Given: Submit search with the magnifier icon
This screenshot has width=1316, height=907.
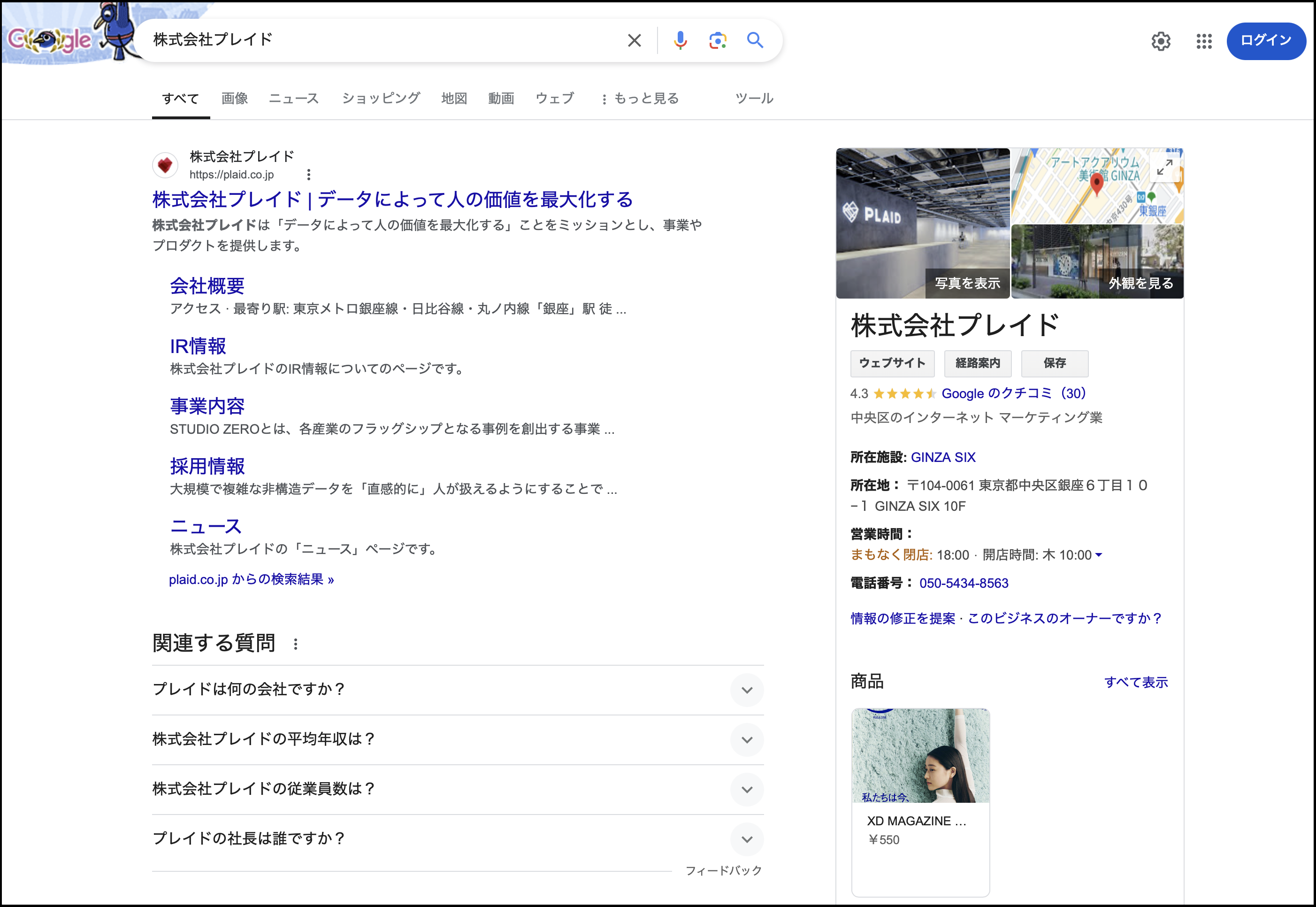Looking at the screenshot, I should click(755, 40).
